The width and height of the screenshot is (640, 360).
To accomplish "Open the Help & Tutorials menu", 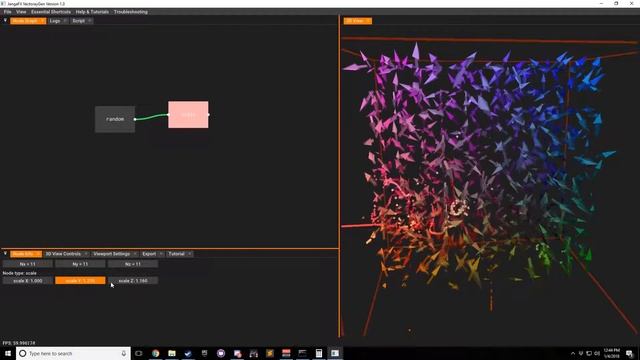I will click(x=92, y=12).
